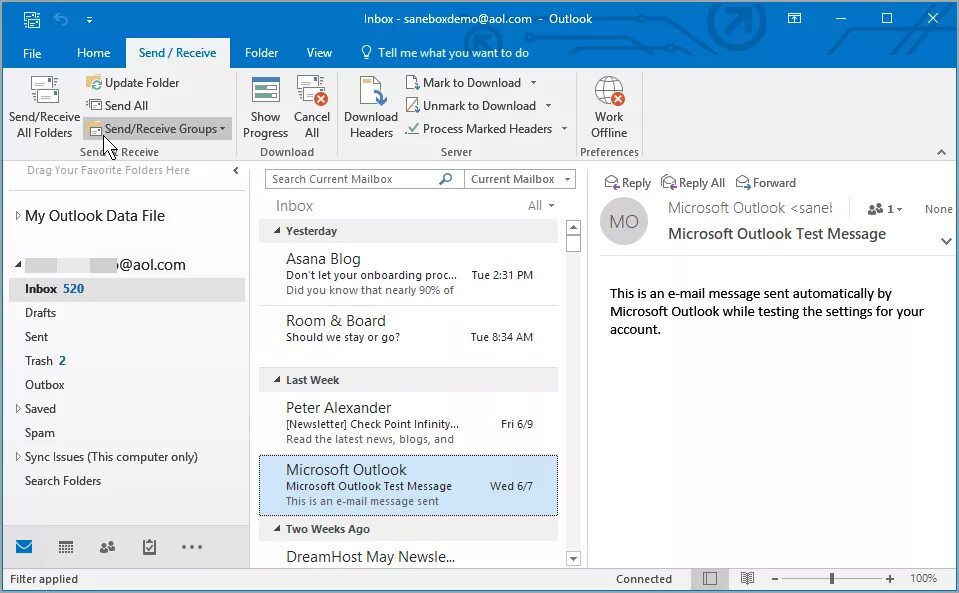Select Send / Receive tab

coord(177,53)
